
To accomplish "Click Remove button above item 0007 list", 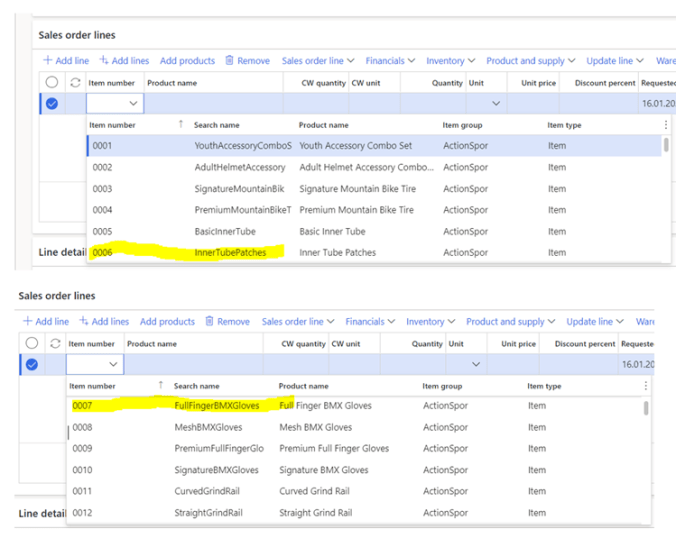I will pyautogui.click(x=227, y=322).
